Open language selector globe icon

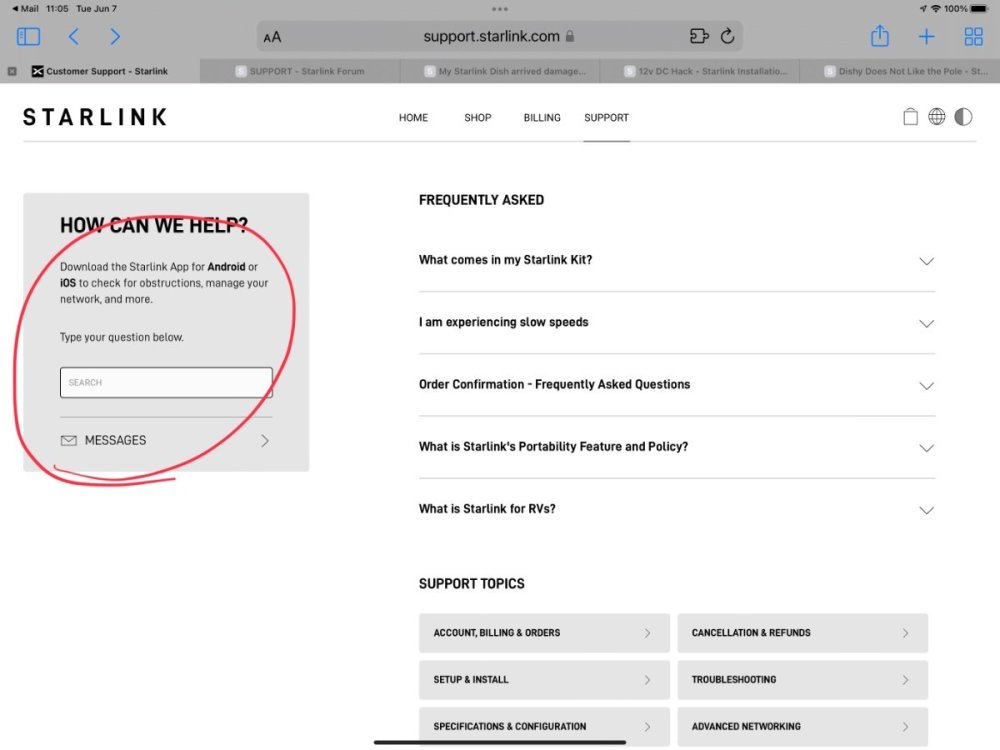[937, 117]
